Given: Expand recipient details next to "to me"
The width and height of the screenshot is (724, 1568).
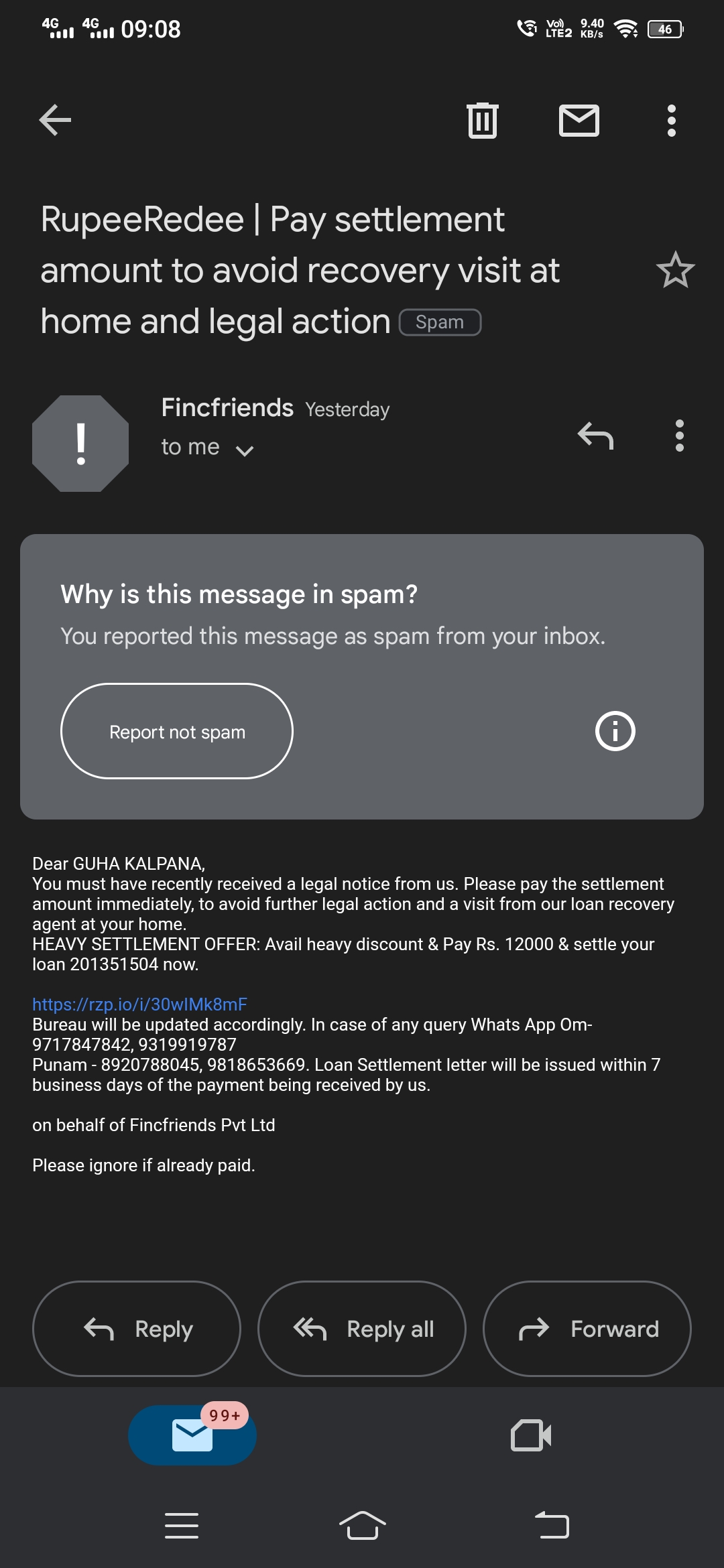Looking at the screenshot, I should point(245,450).
